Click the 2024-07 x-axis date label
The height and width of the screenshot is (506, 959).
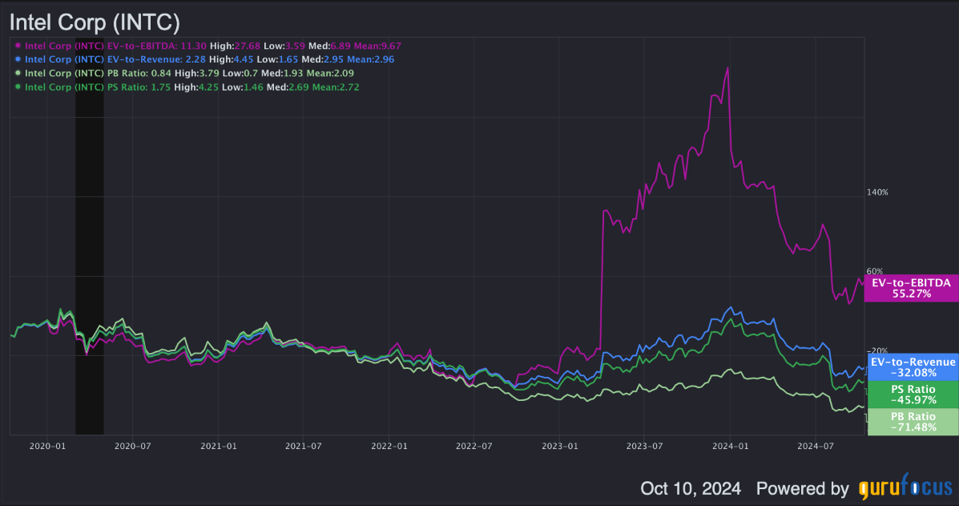[816, 446]
